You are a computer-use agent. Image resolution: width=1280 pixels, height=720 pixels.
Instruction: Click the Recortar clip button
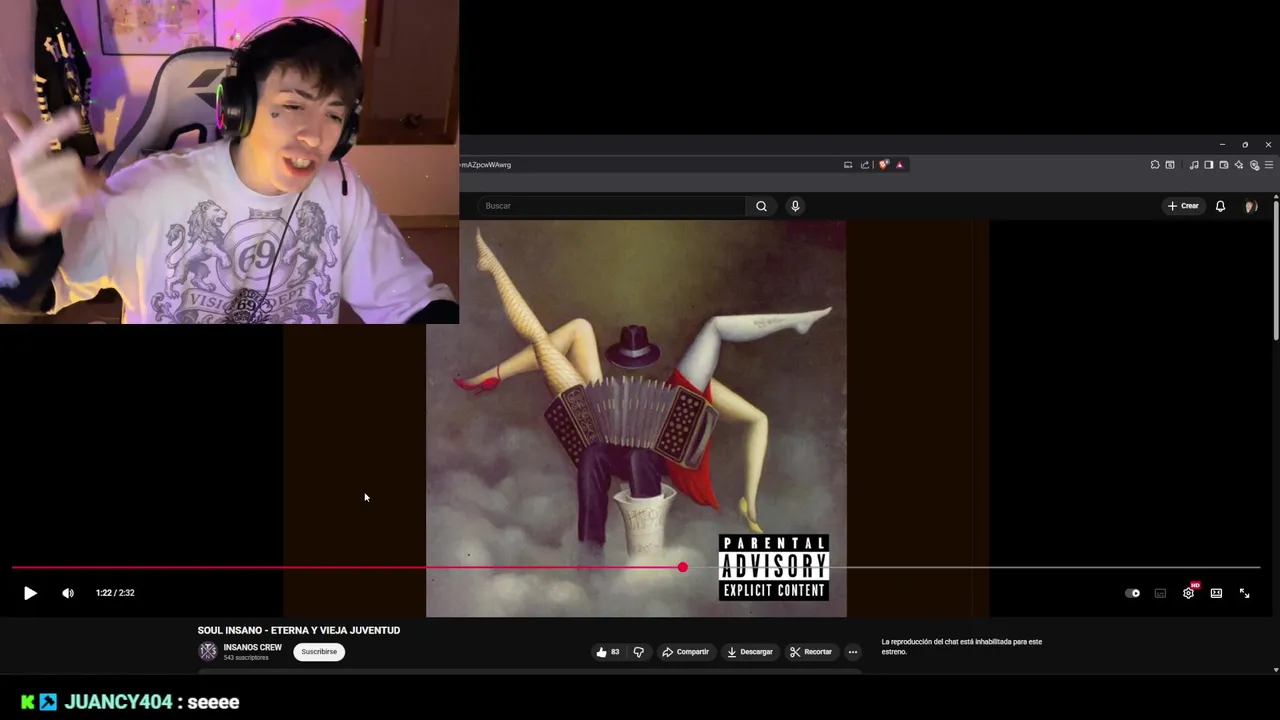click(811, 652)
